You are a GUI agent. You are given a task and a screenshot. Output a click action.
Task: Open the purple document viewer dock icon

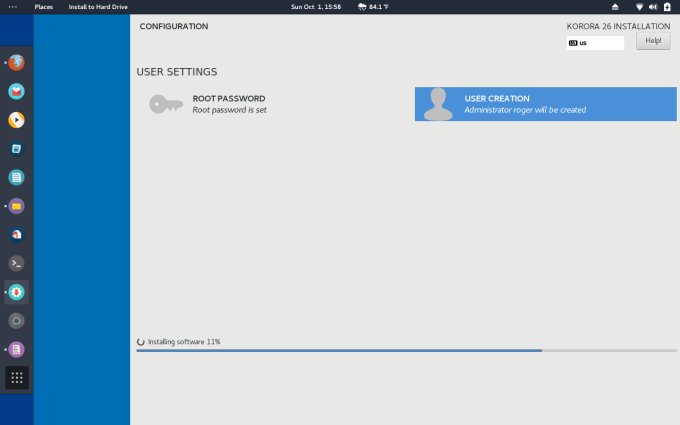coord(16,350)
